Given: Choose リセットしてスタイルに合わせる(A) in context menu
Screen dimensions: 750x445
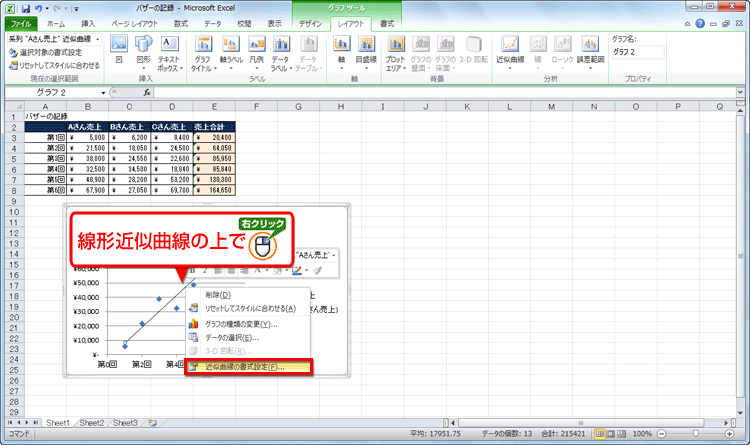Looking at the screenshot, I should point(247,309).
